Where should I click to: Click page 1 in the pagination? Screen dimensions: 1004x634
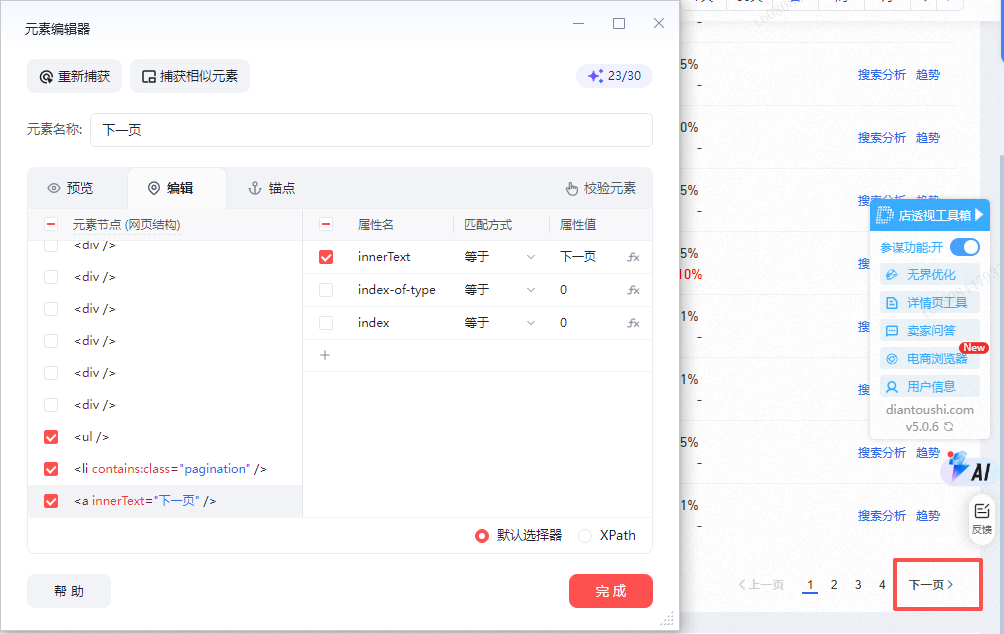point(810,585)
